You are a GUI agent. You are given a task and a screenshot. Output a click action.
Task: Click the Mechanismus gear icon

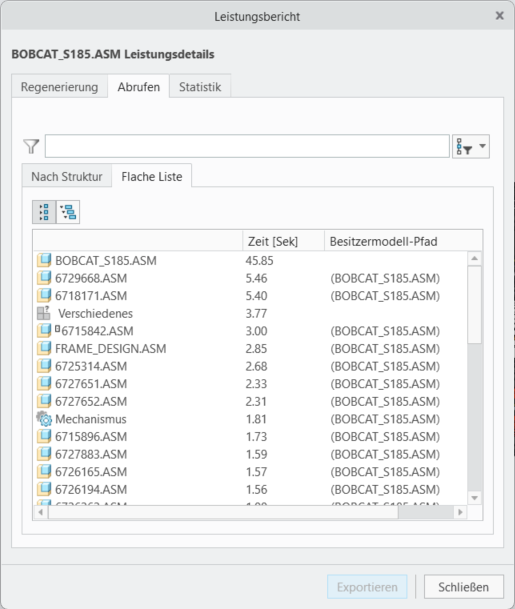(44, 418)
